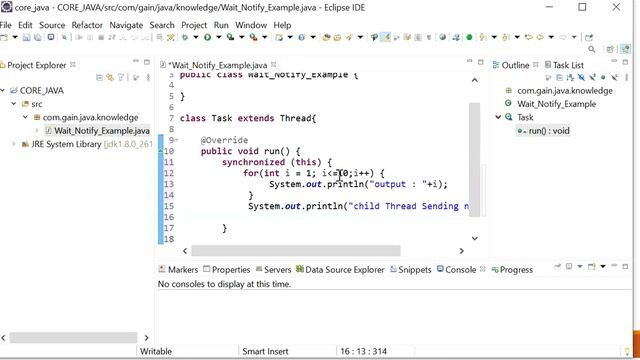The height and width of the screenshot is (360, 640).
Task: Open the Run button dropdown arrow
Action: pyautogui.click(x=218, y=38)
